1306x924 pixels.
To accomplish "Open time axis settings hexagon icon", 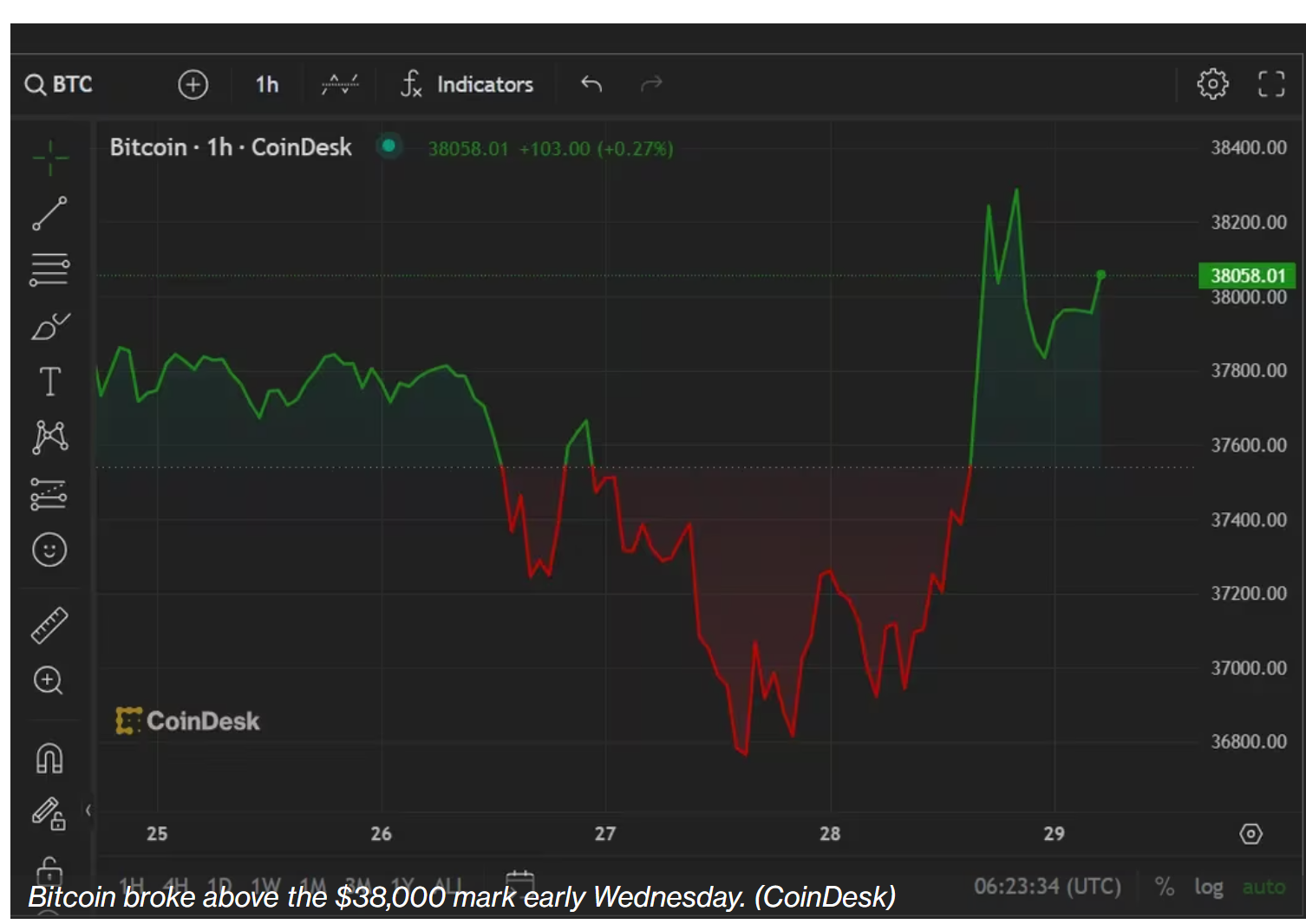I will click(x=1250, y=834).
